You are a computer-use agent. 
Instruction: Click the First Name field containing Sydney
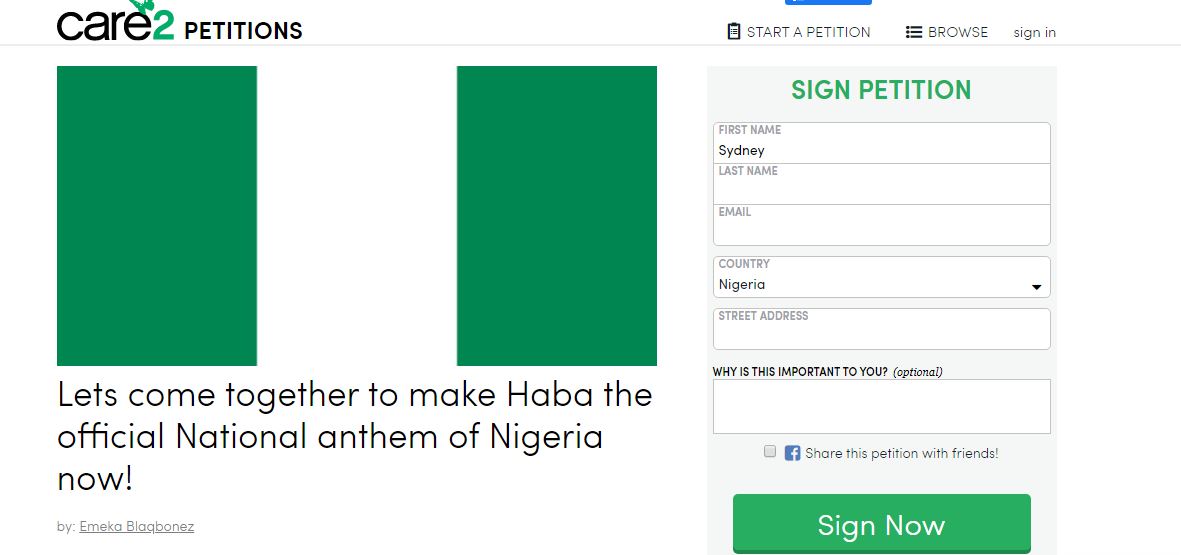coord(881,151)
